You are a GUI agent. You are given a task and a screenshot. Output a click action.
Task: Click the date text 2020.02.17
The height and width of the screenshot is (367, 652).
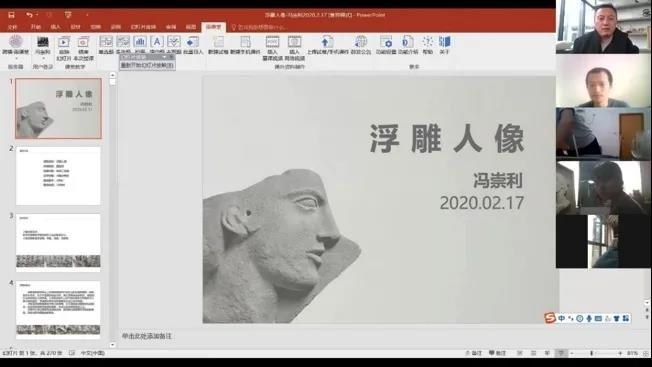482,203
